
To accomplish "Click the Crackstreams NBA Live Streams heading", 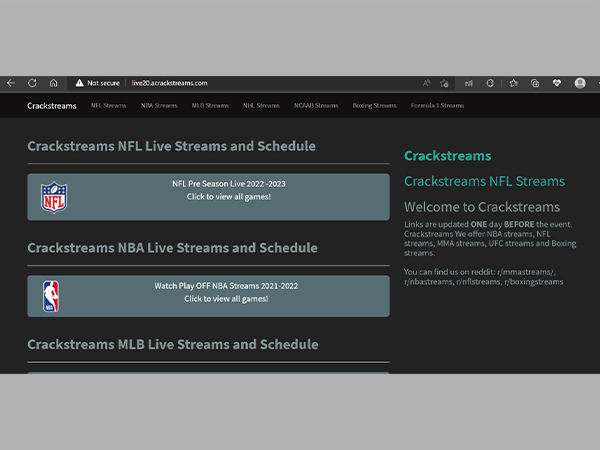I will pyautogui.click(x=172, y=248).
